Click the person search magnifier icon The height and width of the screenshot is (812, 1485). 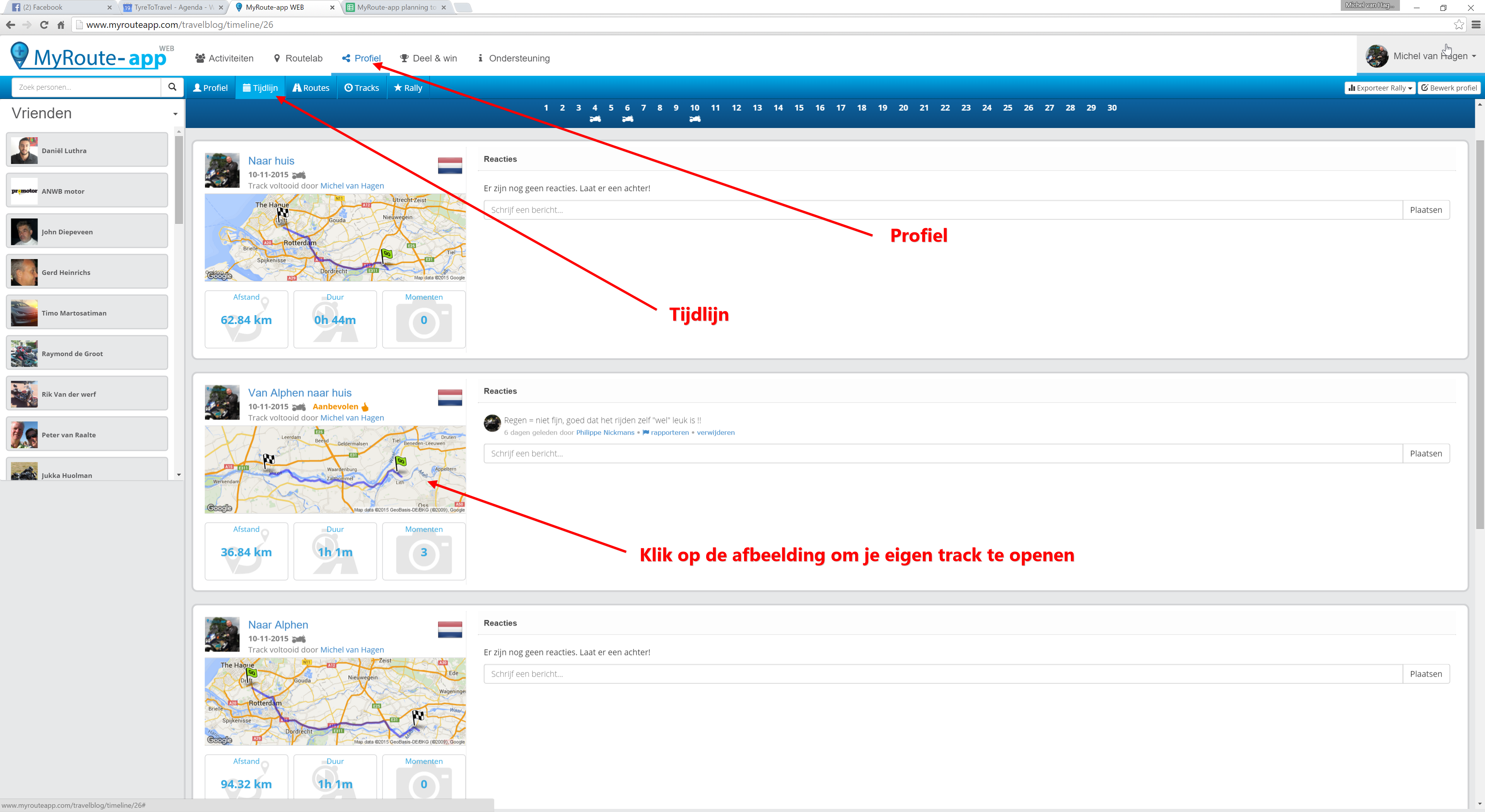coord(172,87)
